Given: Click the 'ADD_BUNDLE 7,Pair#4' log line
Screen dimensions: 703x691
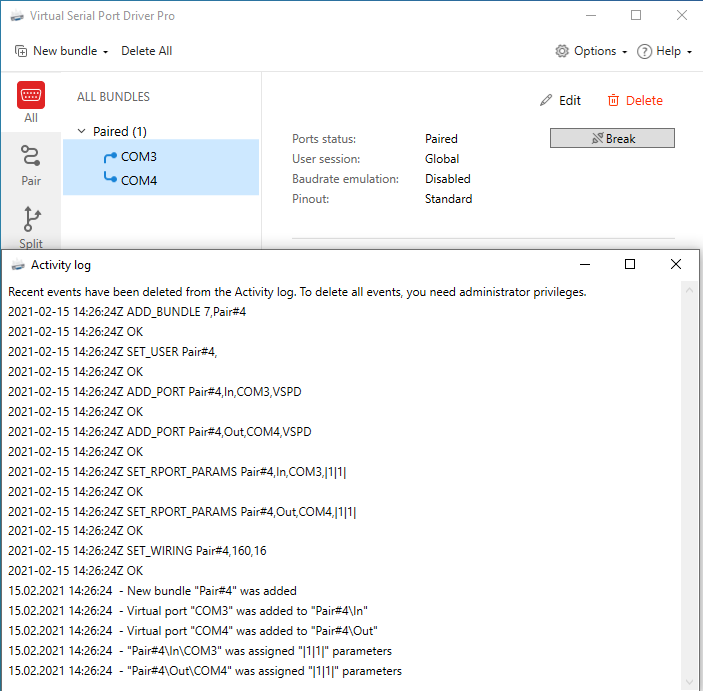Looking at the screenshot, I should (x=127, y=312).
